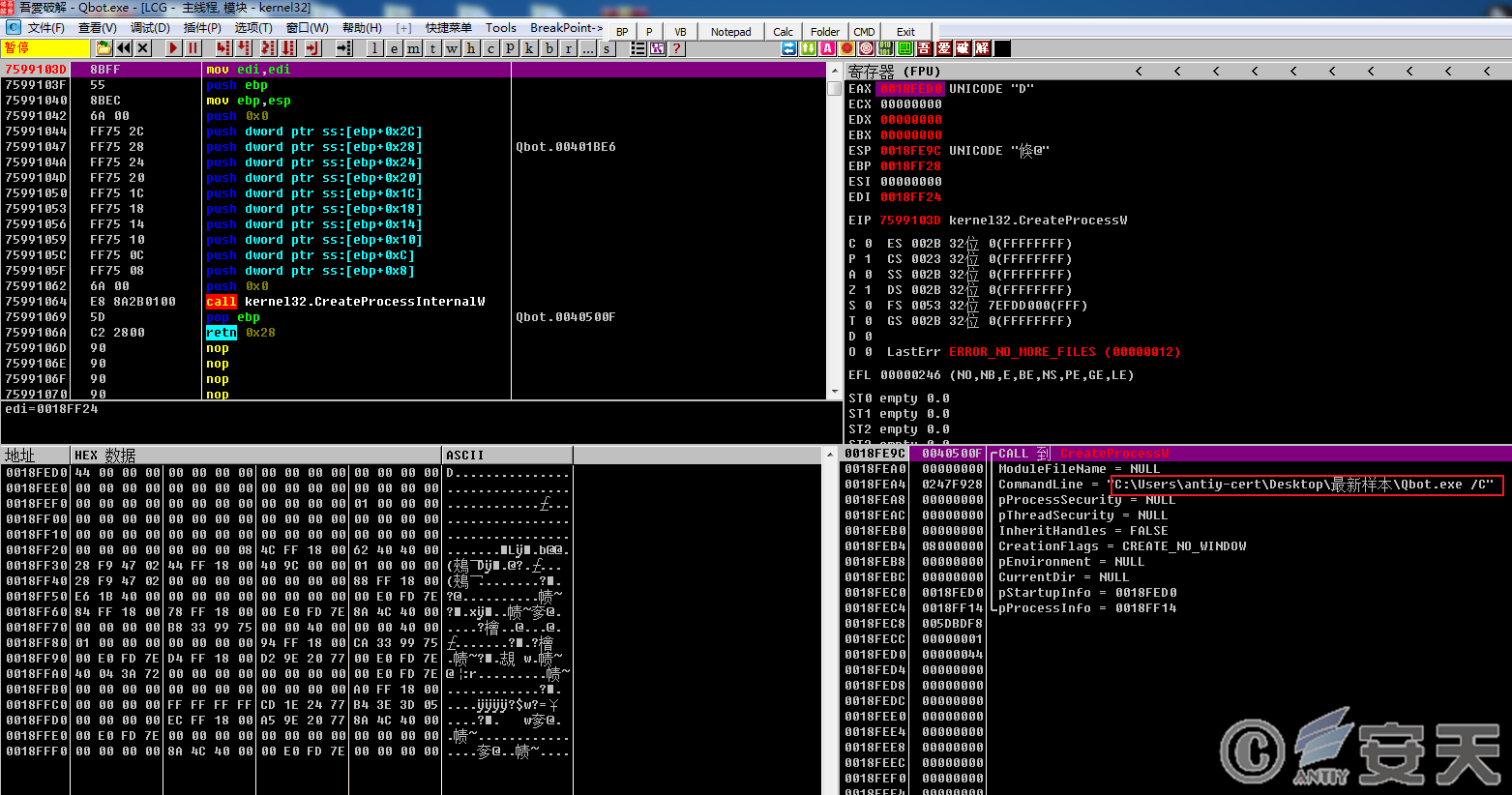Click the Open file folder icon
The height and width of the screenshot is (795, 1512).
(x=104, y=48)
